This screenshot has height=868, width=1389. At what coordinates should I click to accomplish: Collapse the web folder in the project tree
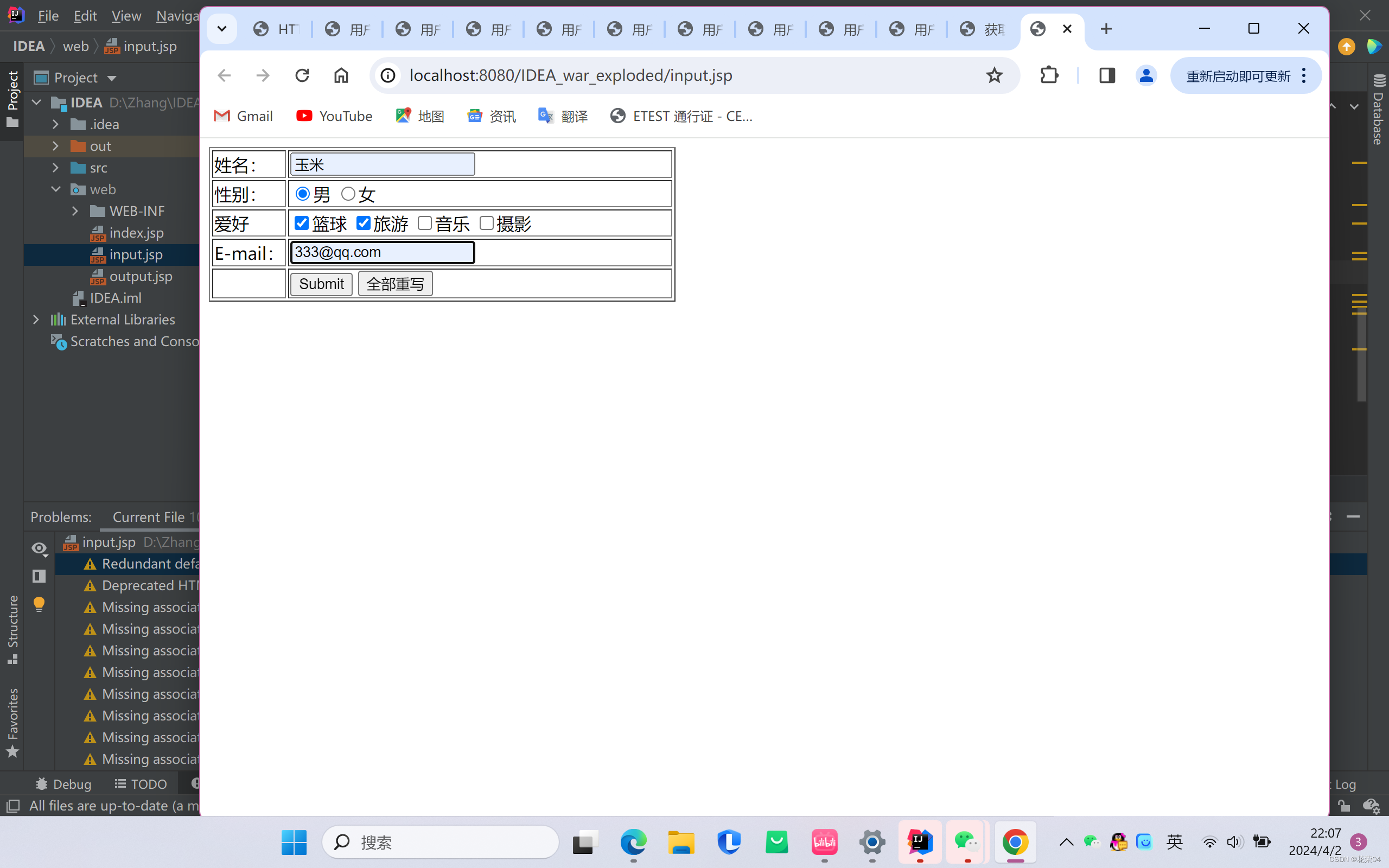[56, 189]
